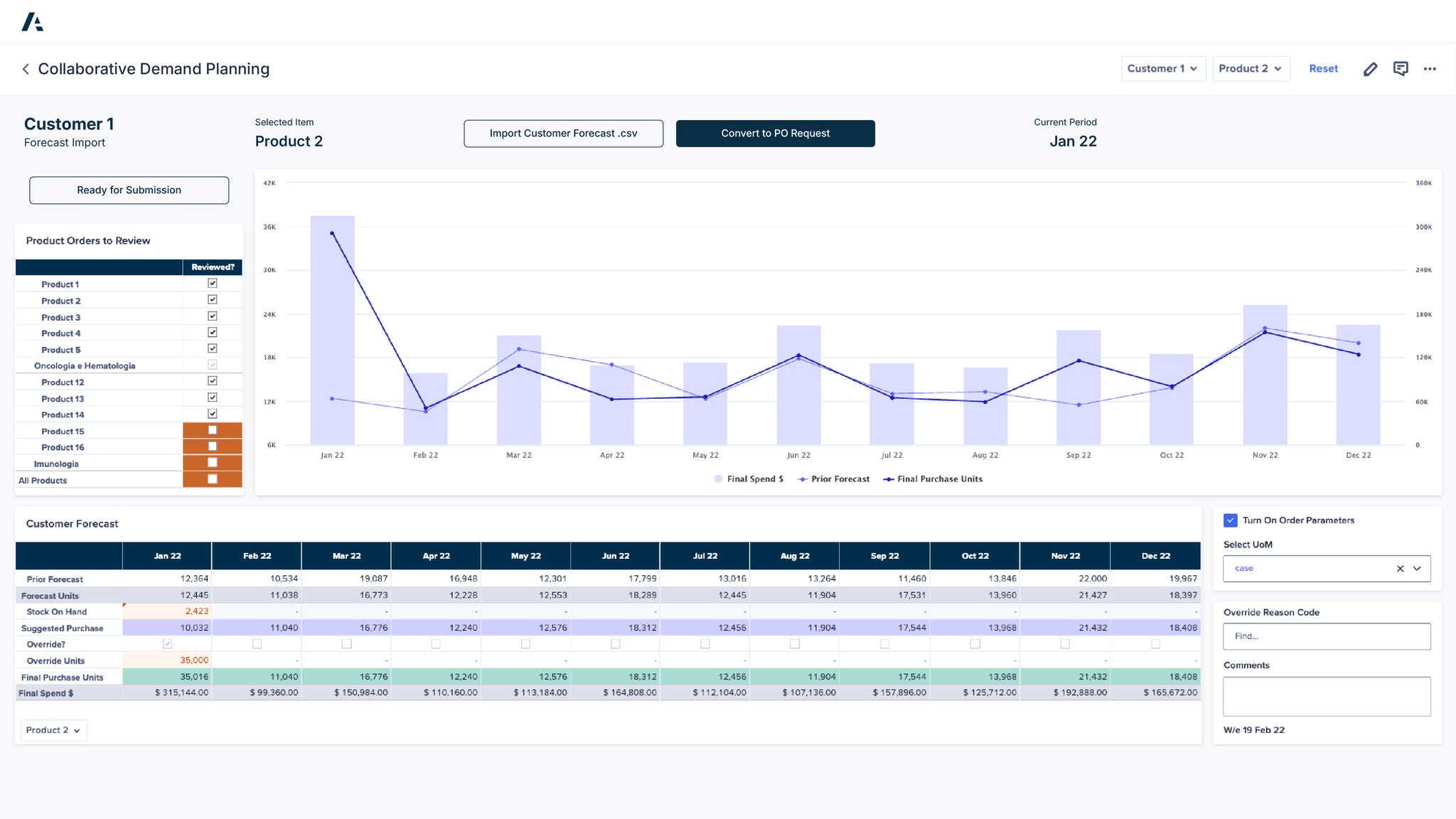Toggle the Final Spend $ legend marker
Screen dimensions: 1456x819
click(718, 479)
